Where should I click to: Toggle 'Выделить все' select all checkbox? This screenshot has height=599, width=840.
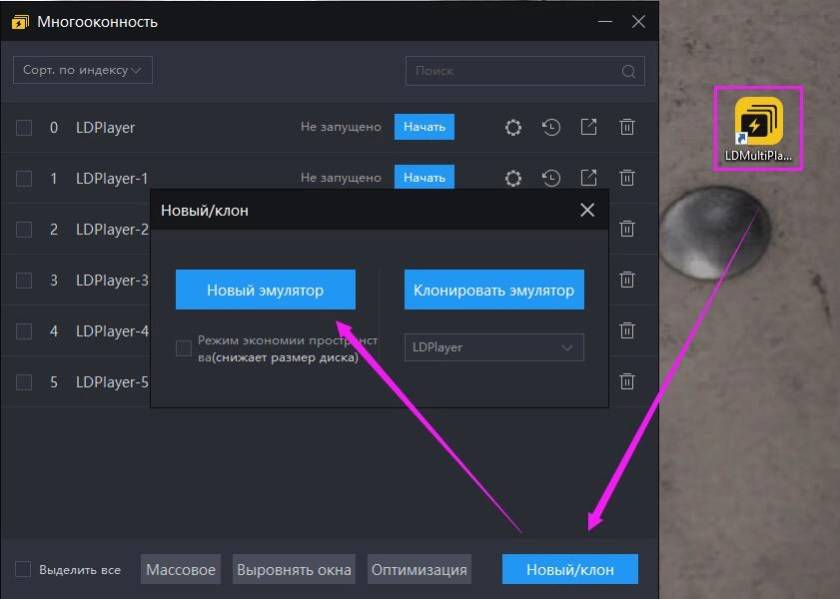tap(23, 569)
